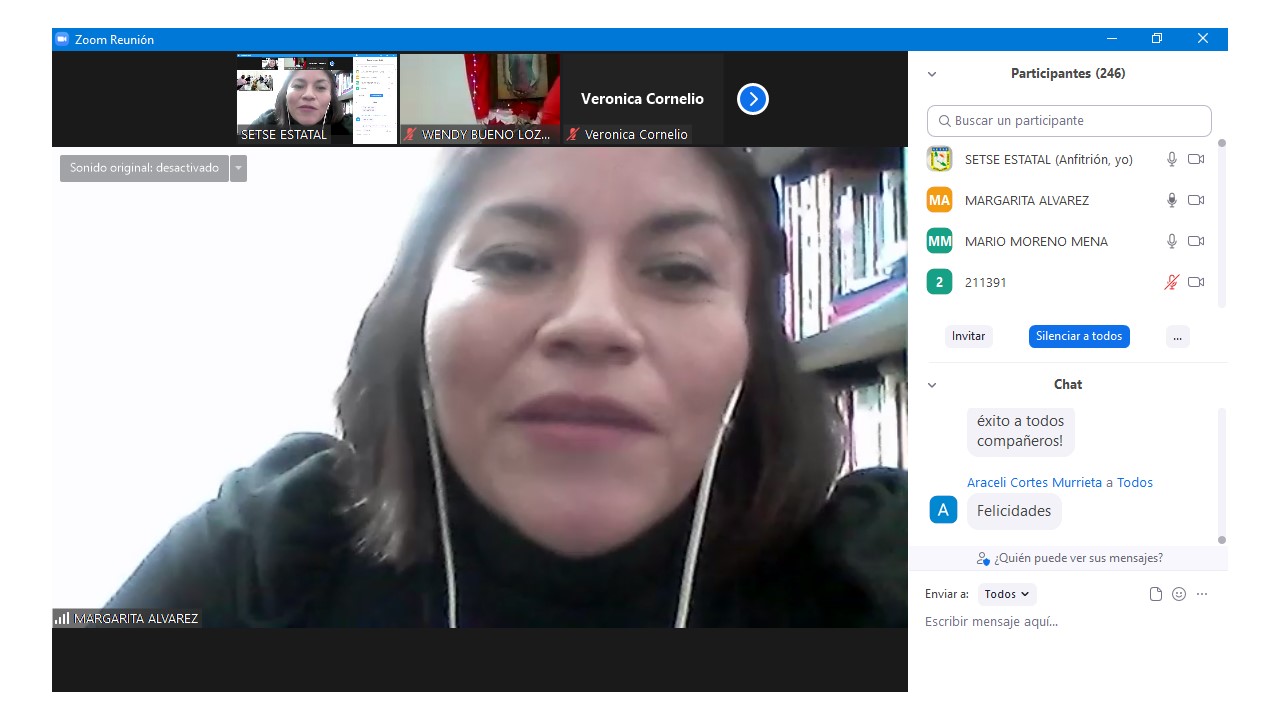Click the Todos recipient link in chat
The width and height of the screenshot is (1280, 720).
(1135, 482)
